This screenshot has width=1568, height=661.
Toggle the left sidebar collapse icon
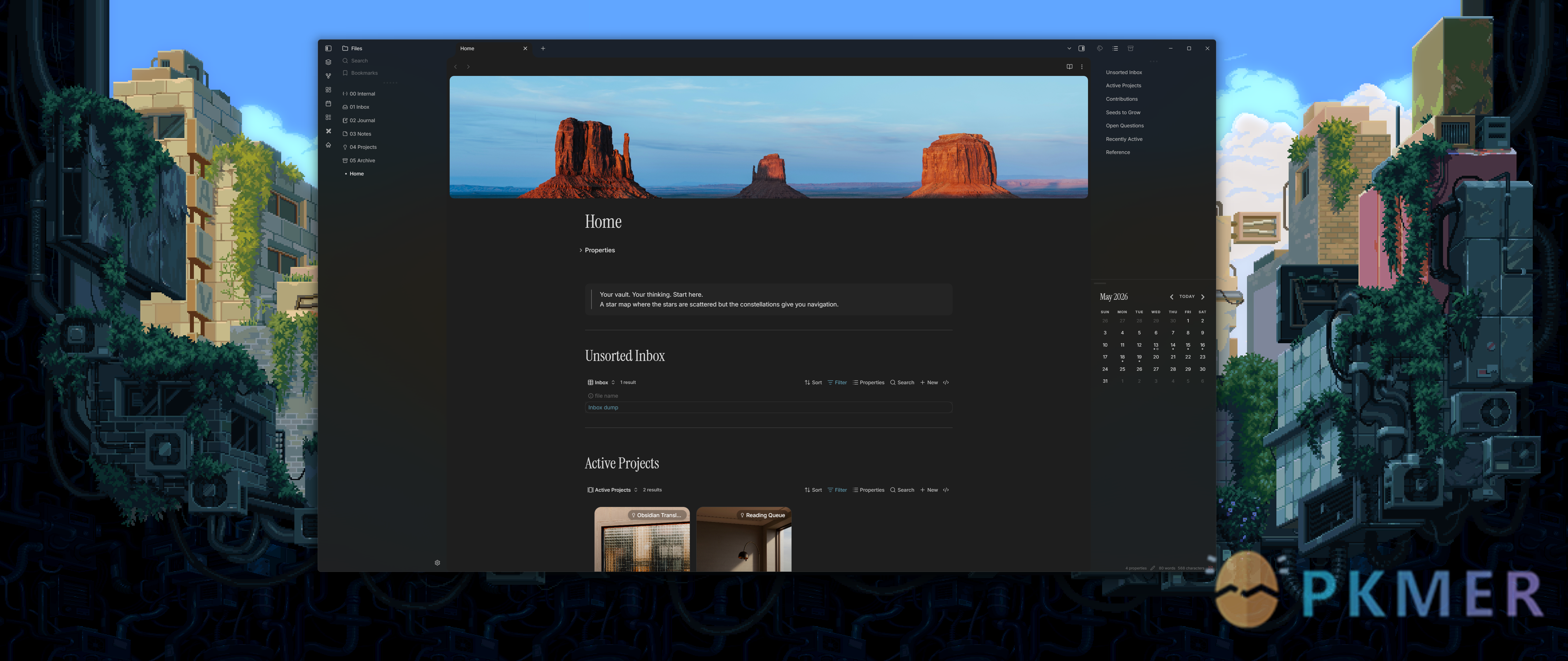[x=328, y=48]
